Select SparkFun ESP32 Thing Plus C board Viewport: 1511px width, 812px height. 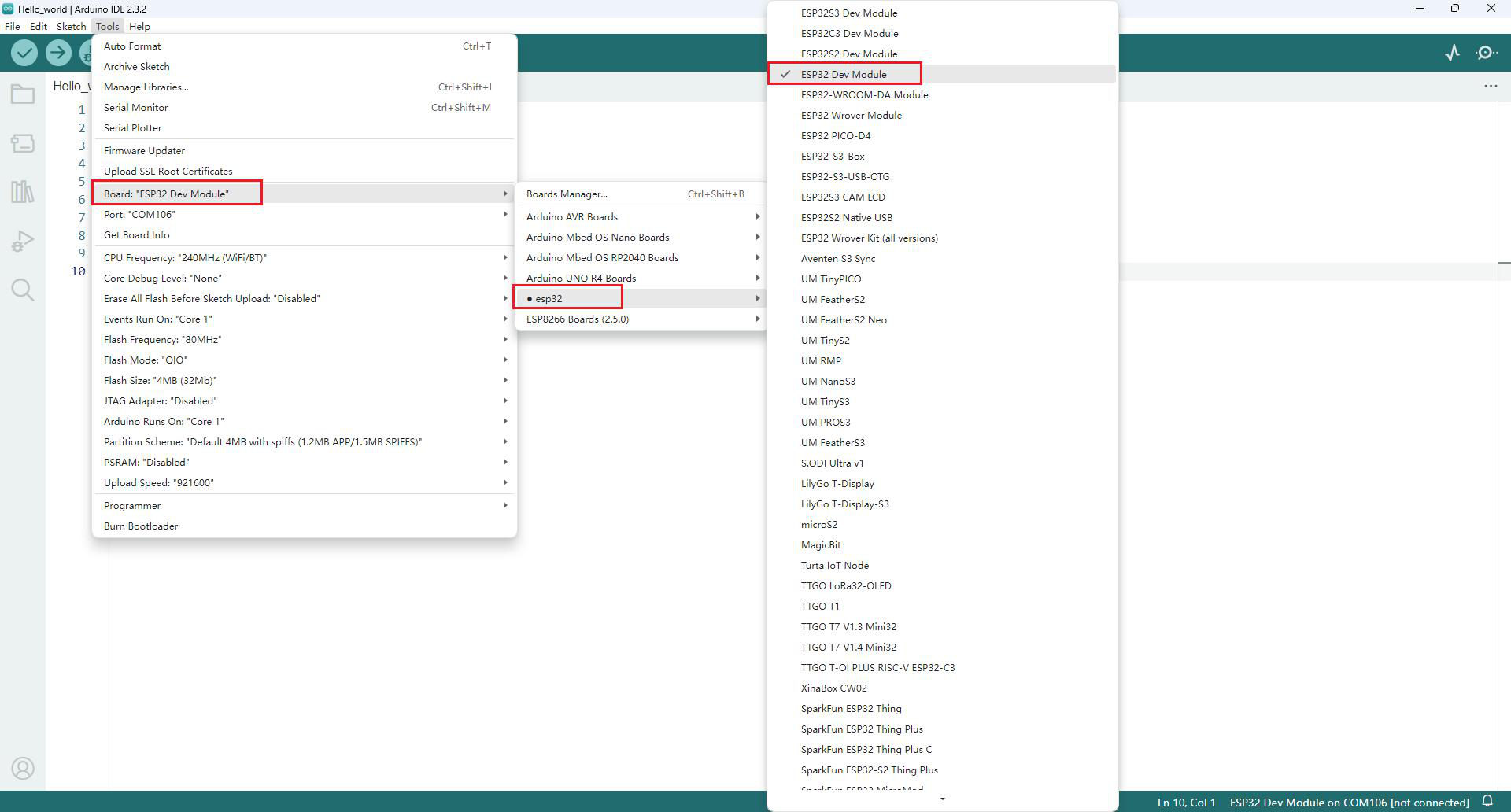tap(942, 749)
